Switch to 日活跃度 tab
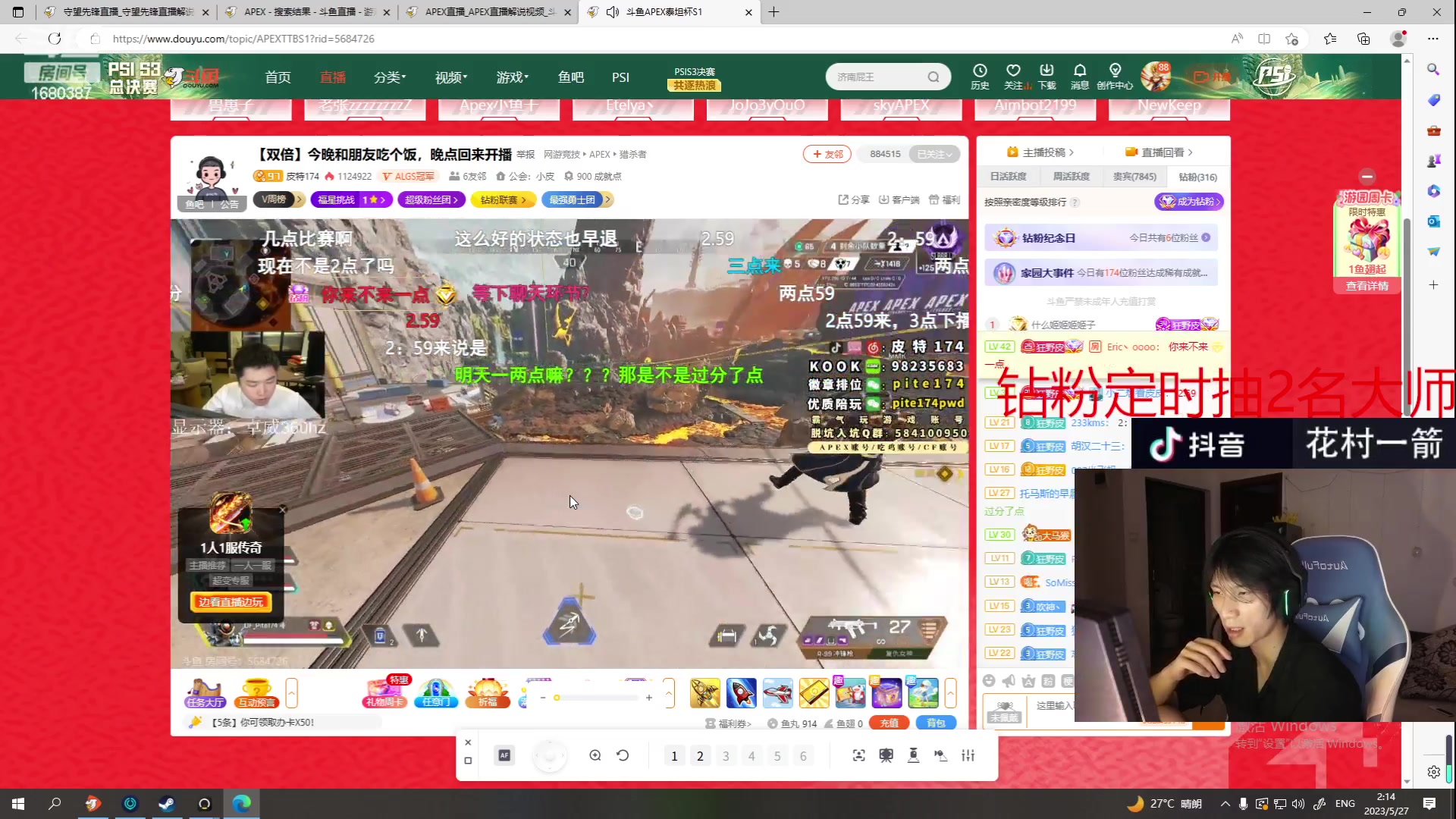1456x819 pixels. click(1008, 177)
